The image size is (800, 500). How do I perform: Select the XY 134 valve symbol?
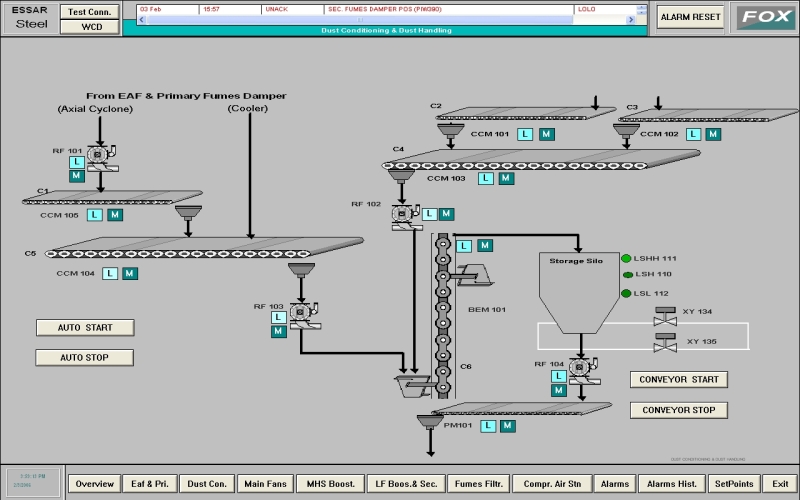(x=665, y=316)
